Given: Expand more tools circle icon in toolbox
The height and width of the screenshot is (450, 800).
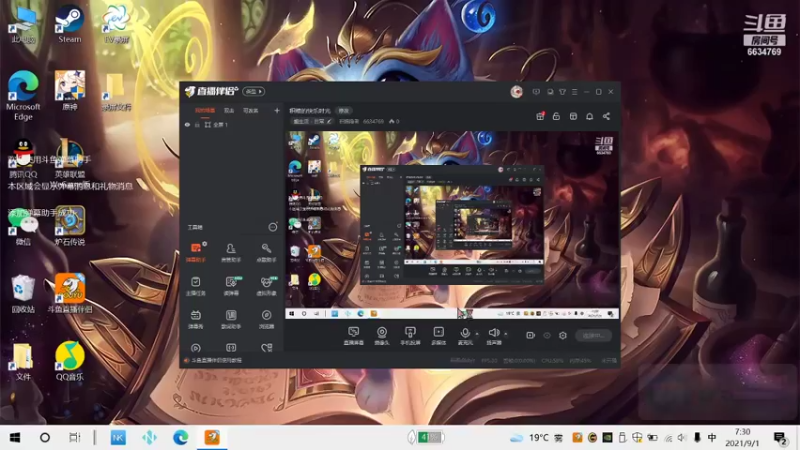Looking at the screenshot, I should coord(273,227).
